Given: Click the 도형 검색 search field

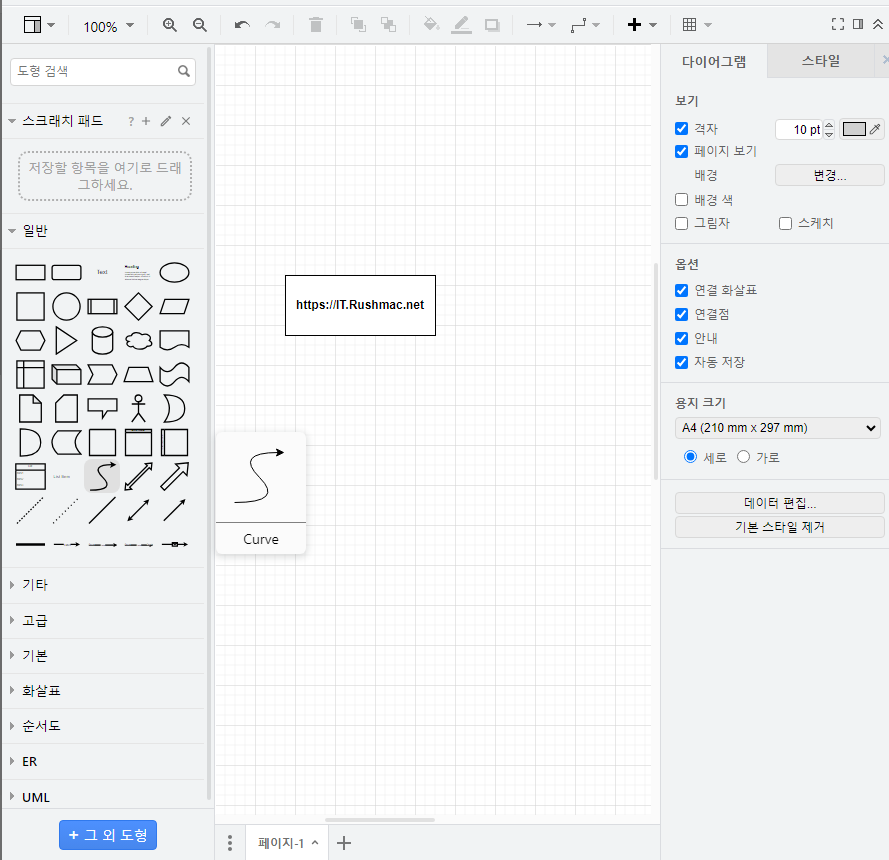Looking at the screenshot, I should coord(103,71).
